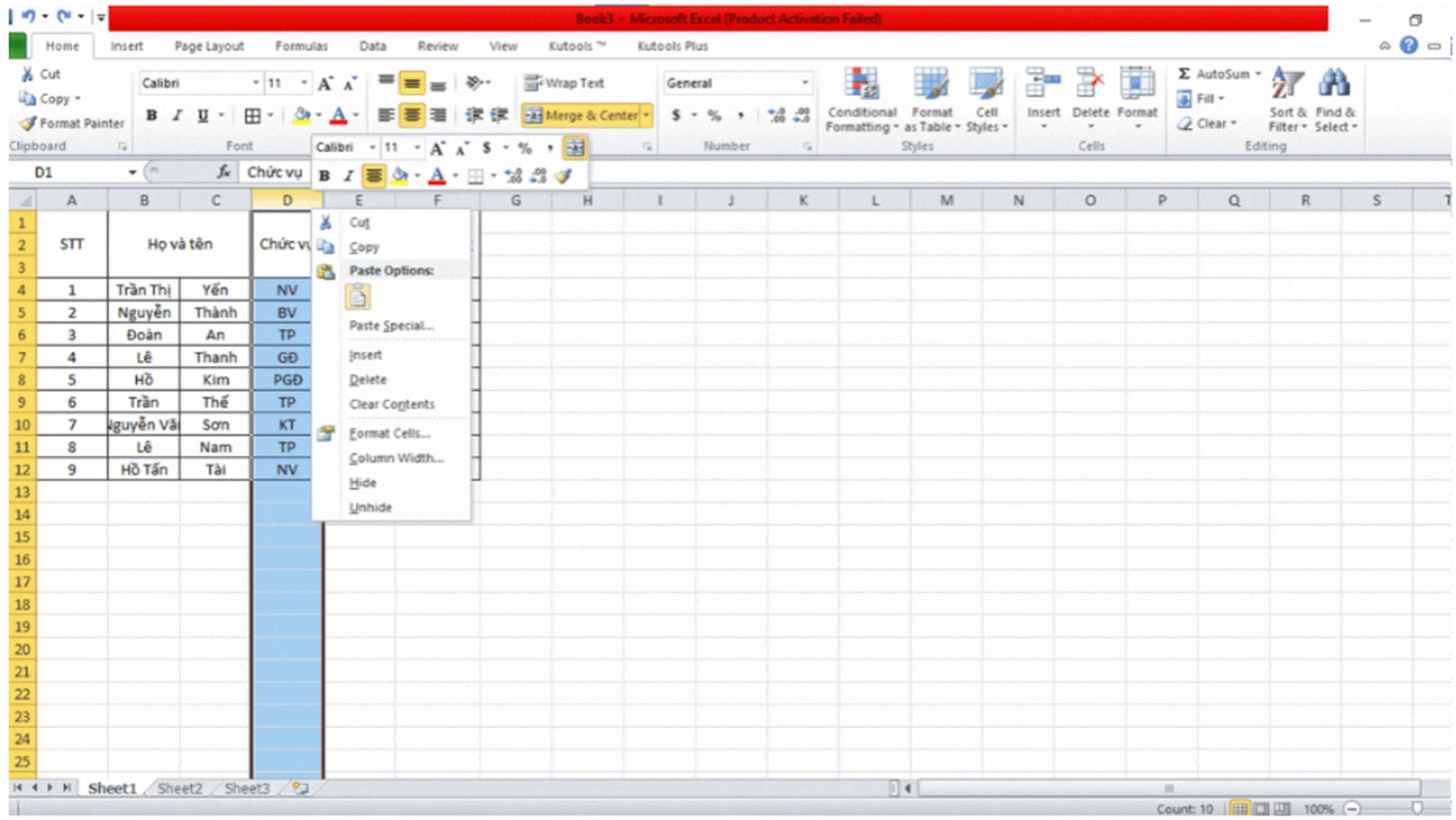Open Format as Table
1456x820 pixels.
(x=932, y=99)
